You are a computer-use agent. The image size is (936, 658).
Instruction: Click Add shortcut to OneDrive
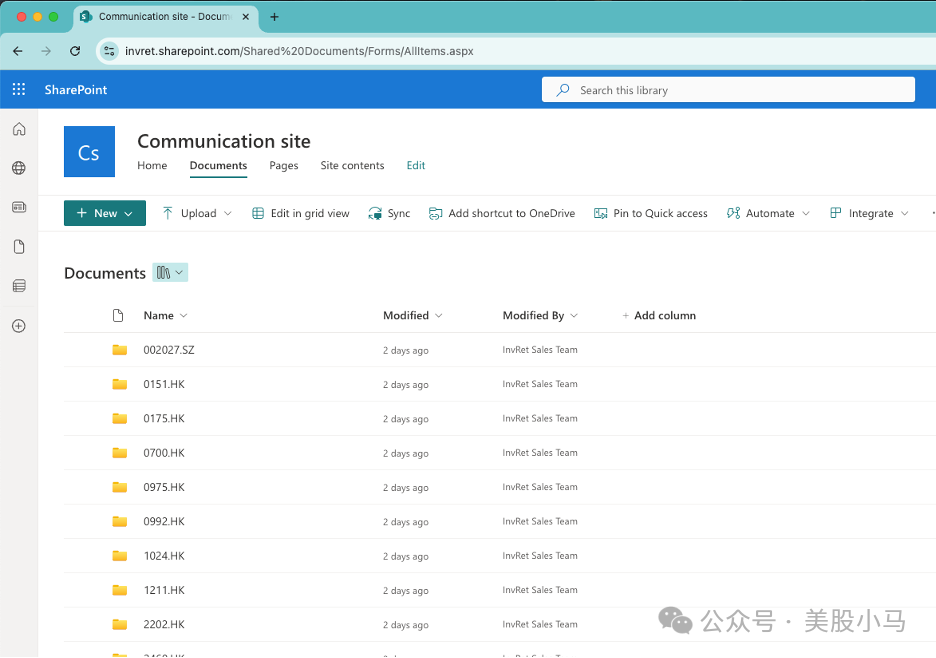coord(502,213)
